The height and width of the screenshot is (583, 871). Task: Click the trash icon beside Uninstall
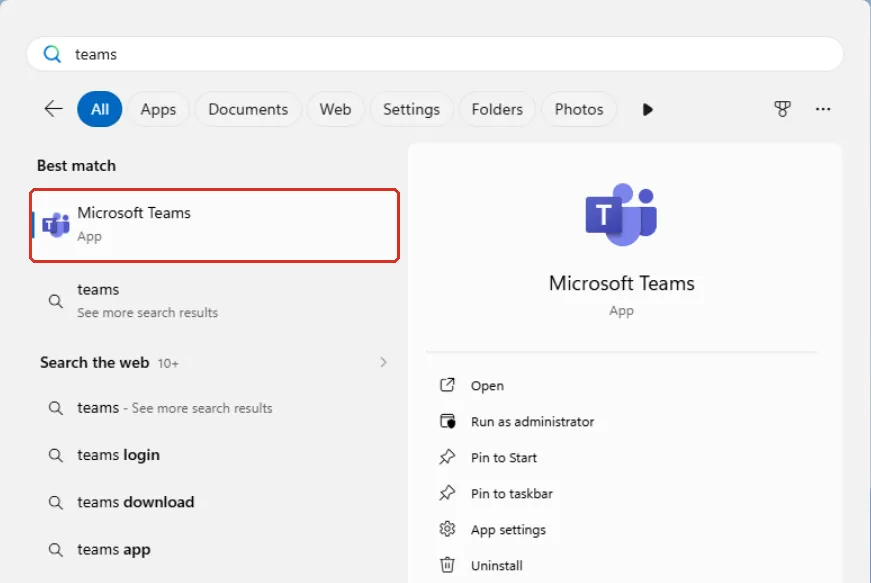447,565
